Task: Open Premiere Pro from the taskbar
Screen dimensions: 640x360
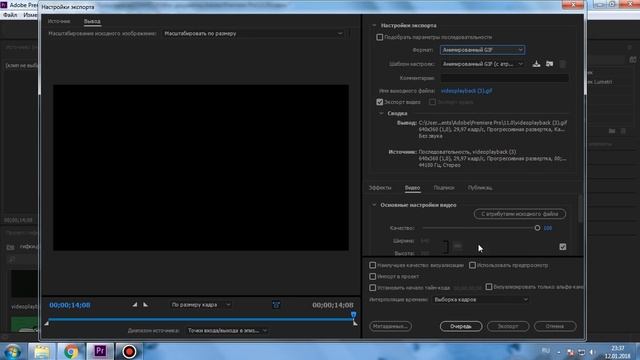Action: click(x=100, y=351)
